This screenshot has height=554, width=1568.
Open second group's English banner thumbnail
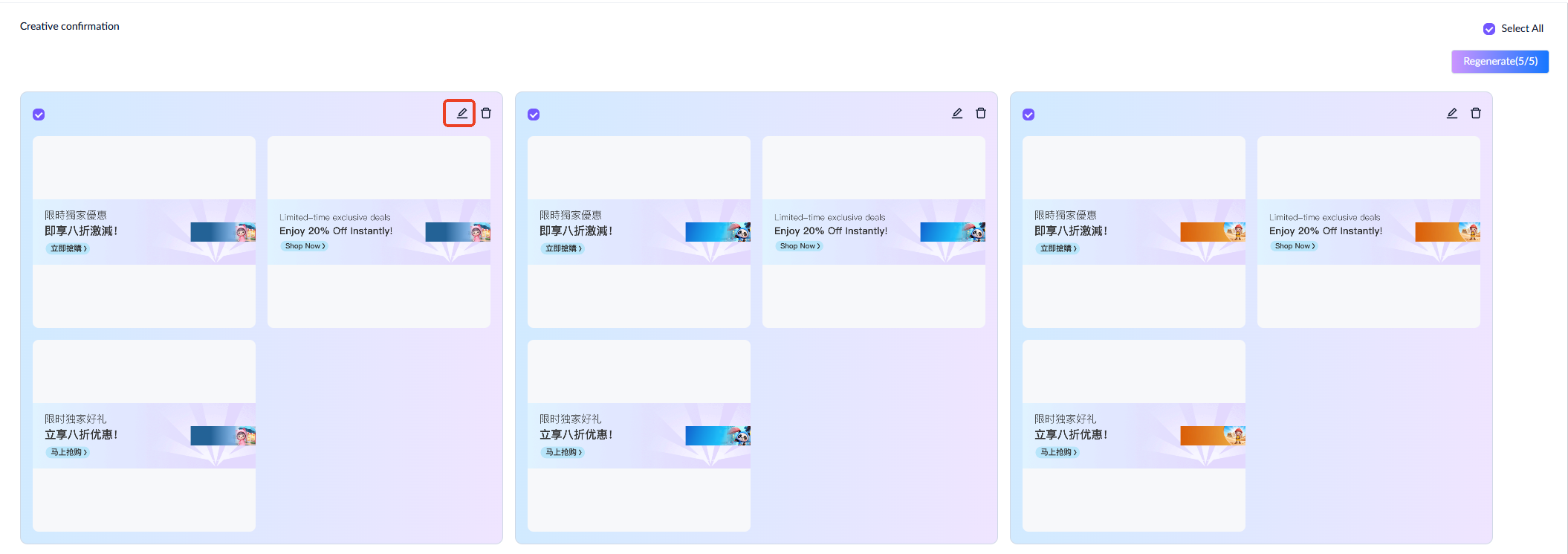tap(874, 231)
